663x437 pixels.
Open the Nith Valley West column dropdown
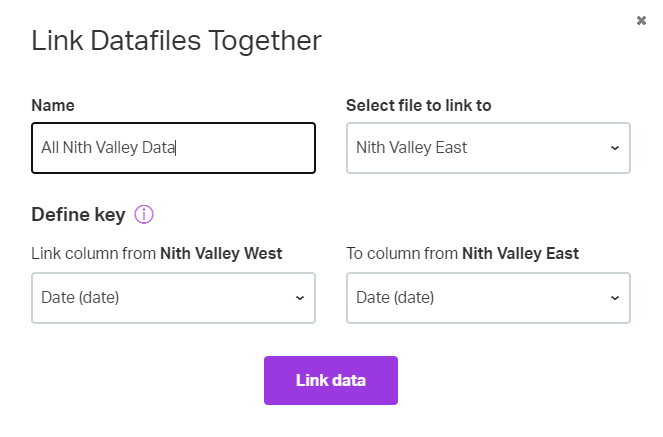pyautogui.click(x=173, y=298)
